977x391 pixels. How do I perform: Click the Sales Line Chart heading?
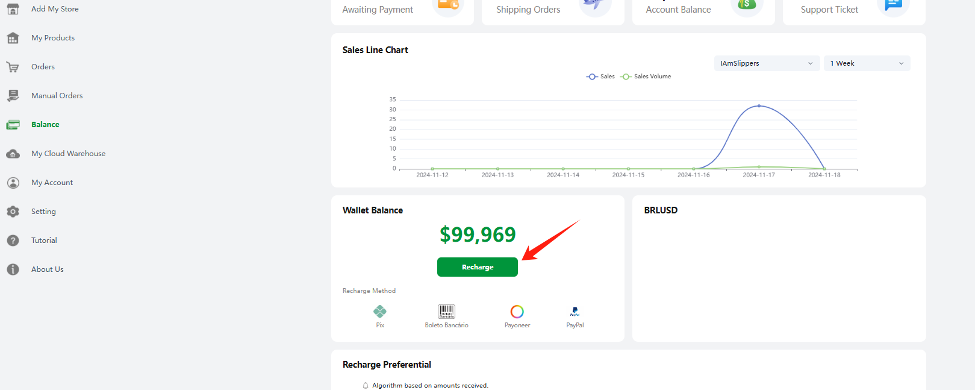click(x=375, y=50)
